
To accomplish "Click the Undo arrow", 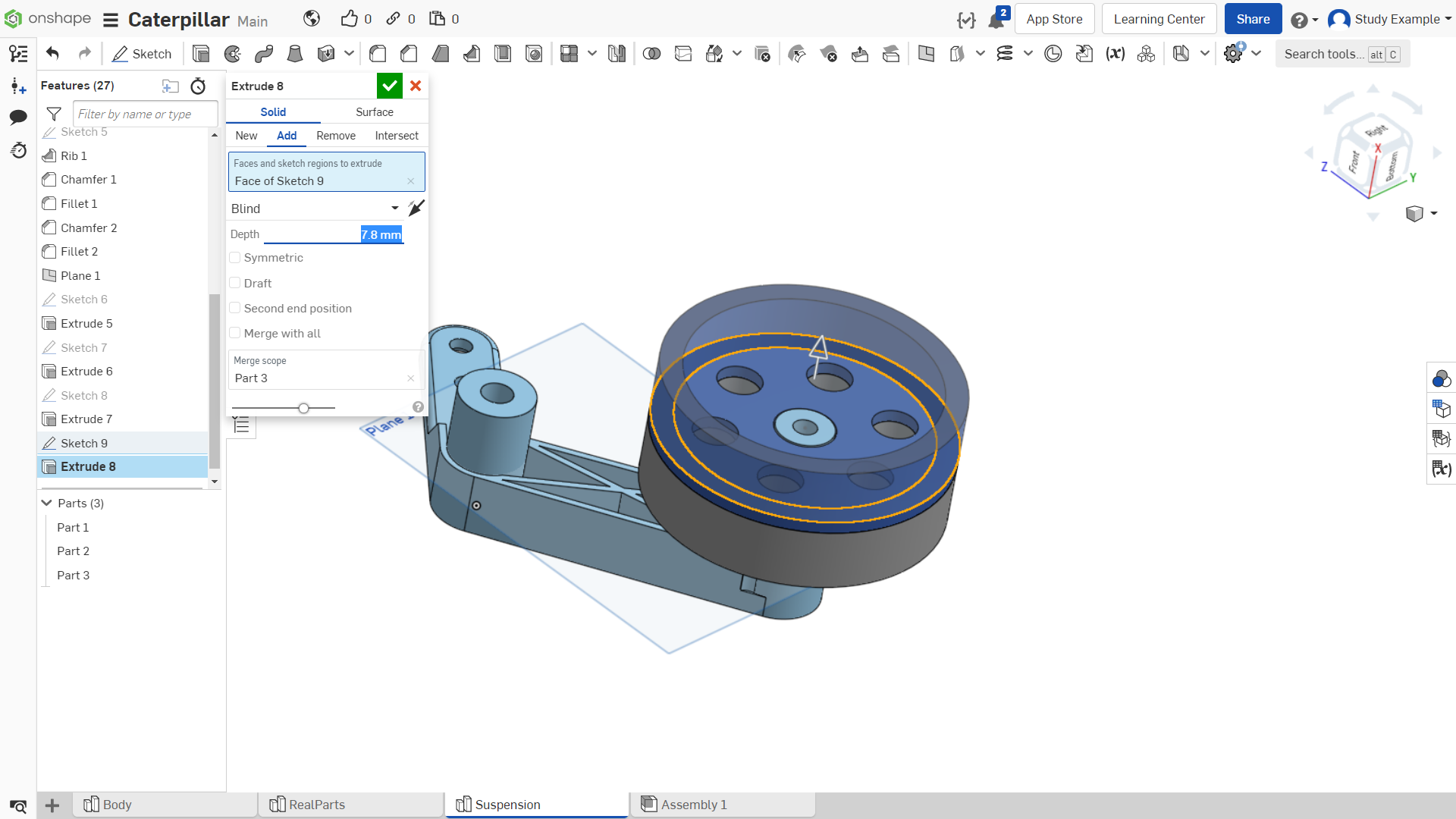I will click(52, 54).
